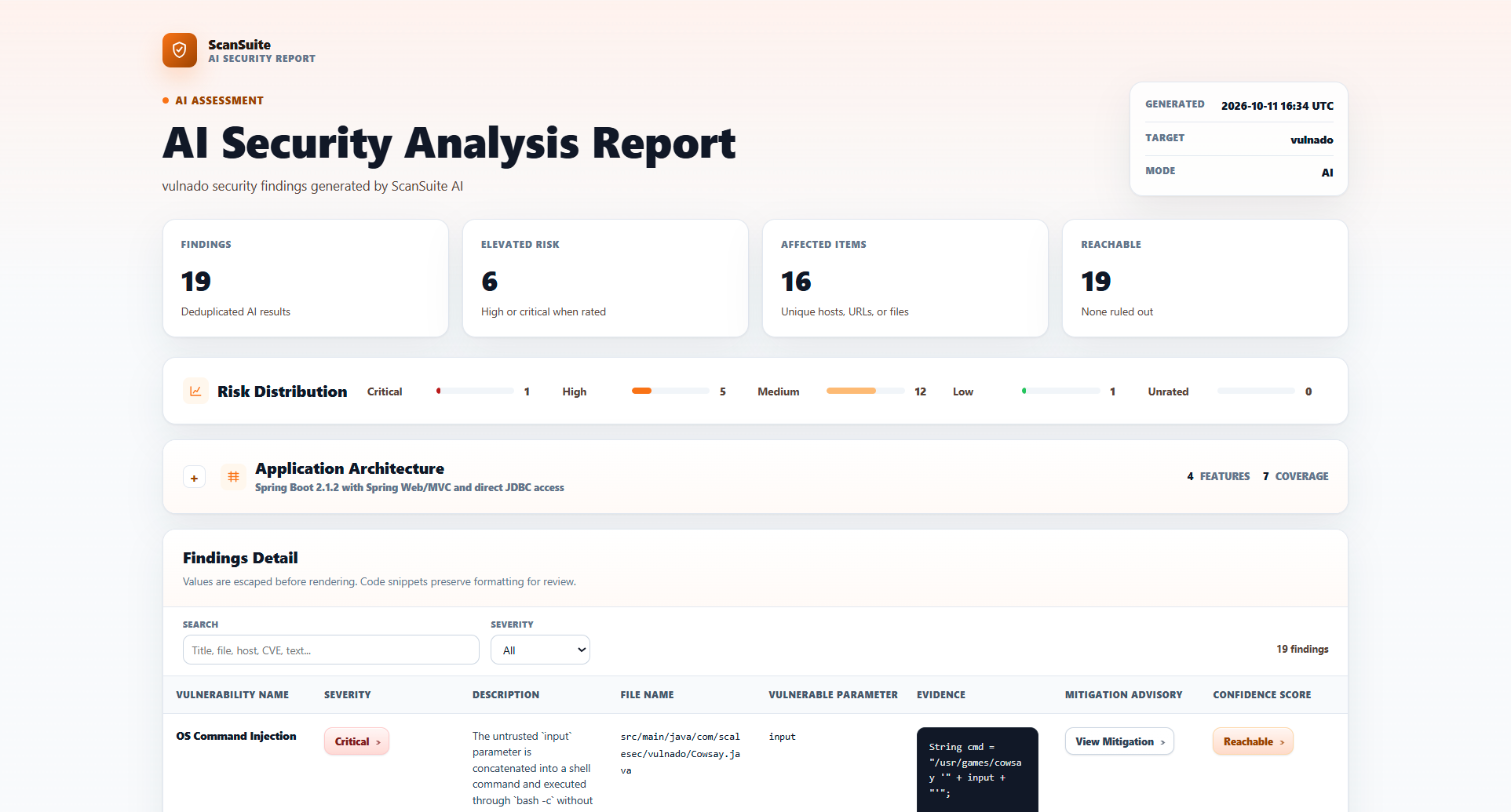Click the Risk Distribution chart icon
The image size is (1511, 812).
(196, 391)
